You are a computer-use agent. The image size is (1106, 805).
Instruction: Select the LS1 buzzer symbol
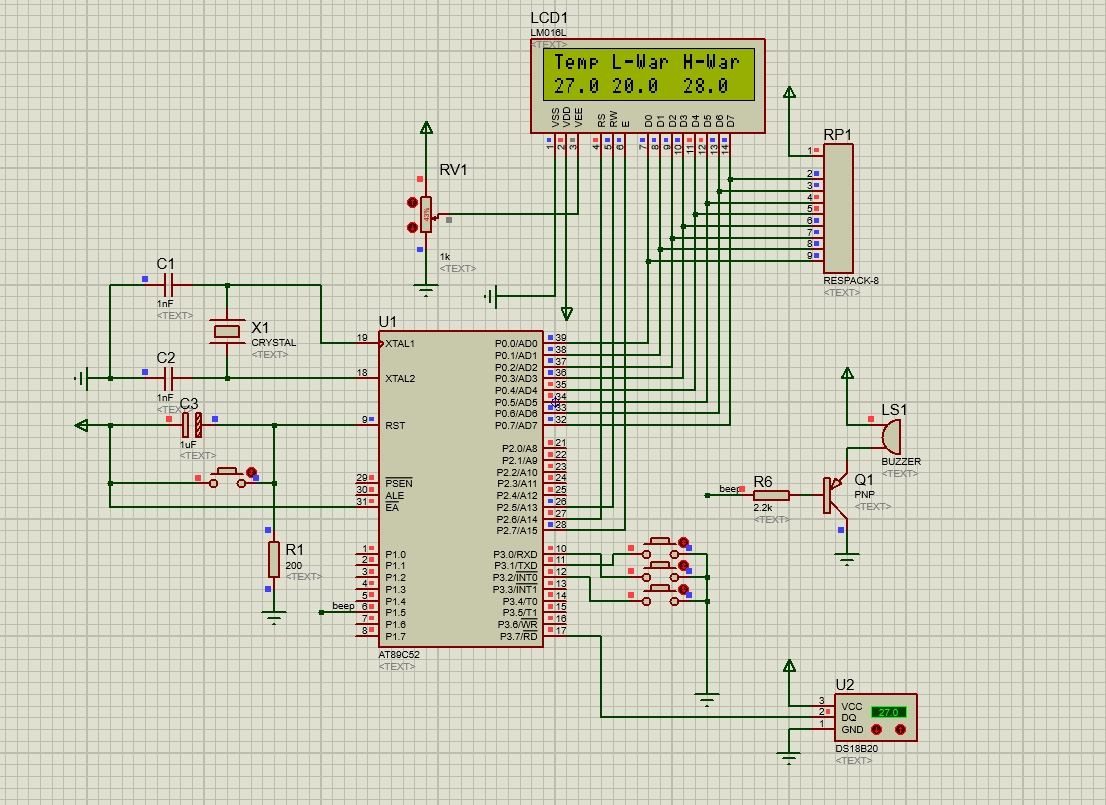[x=891, y=437]
